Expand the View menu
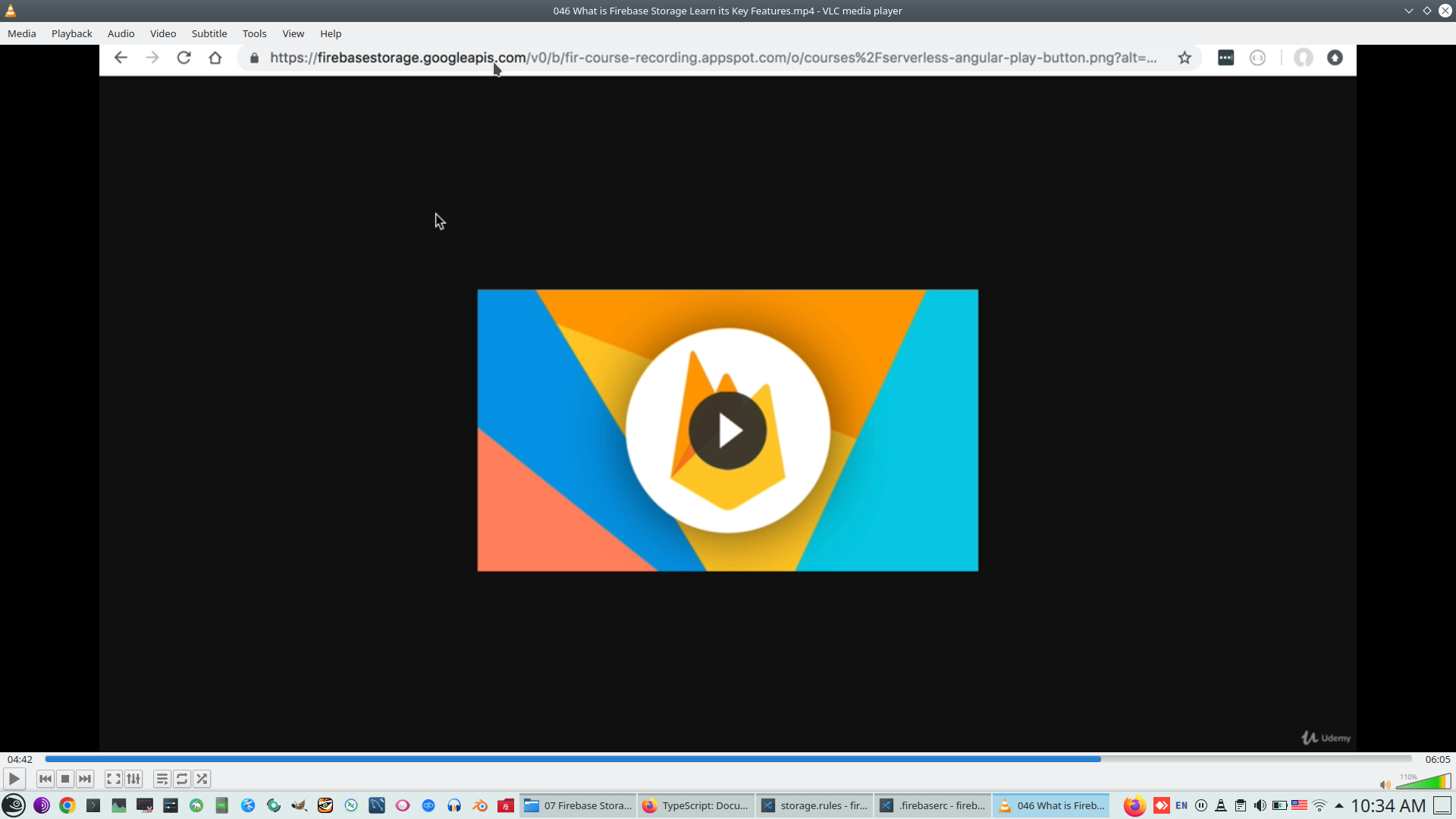The width and height of the screenshot is (1456, 819). (293, 33)
